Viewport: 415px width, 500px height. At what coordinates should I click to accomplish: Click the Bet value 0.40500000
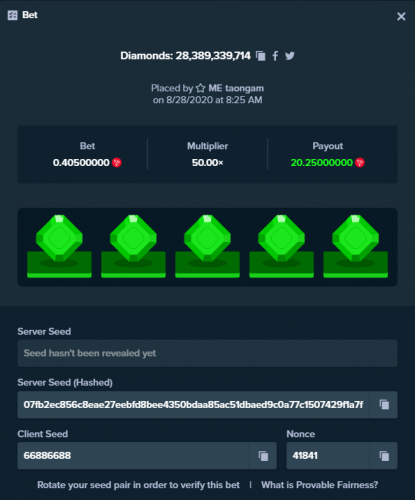click(x=81, y=163)
